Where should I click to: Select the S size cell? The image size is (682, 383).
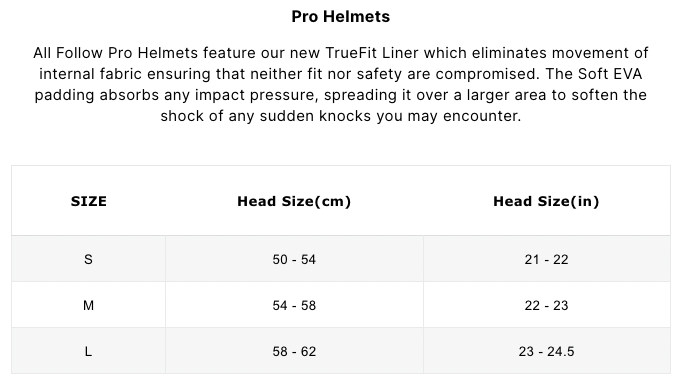point(88,260)
